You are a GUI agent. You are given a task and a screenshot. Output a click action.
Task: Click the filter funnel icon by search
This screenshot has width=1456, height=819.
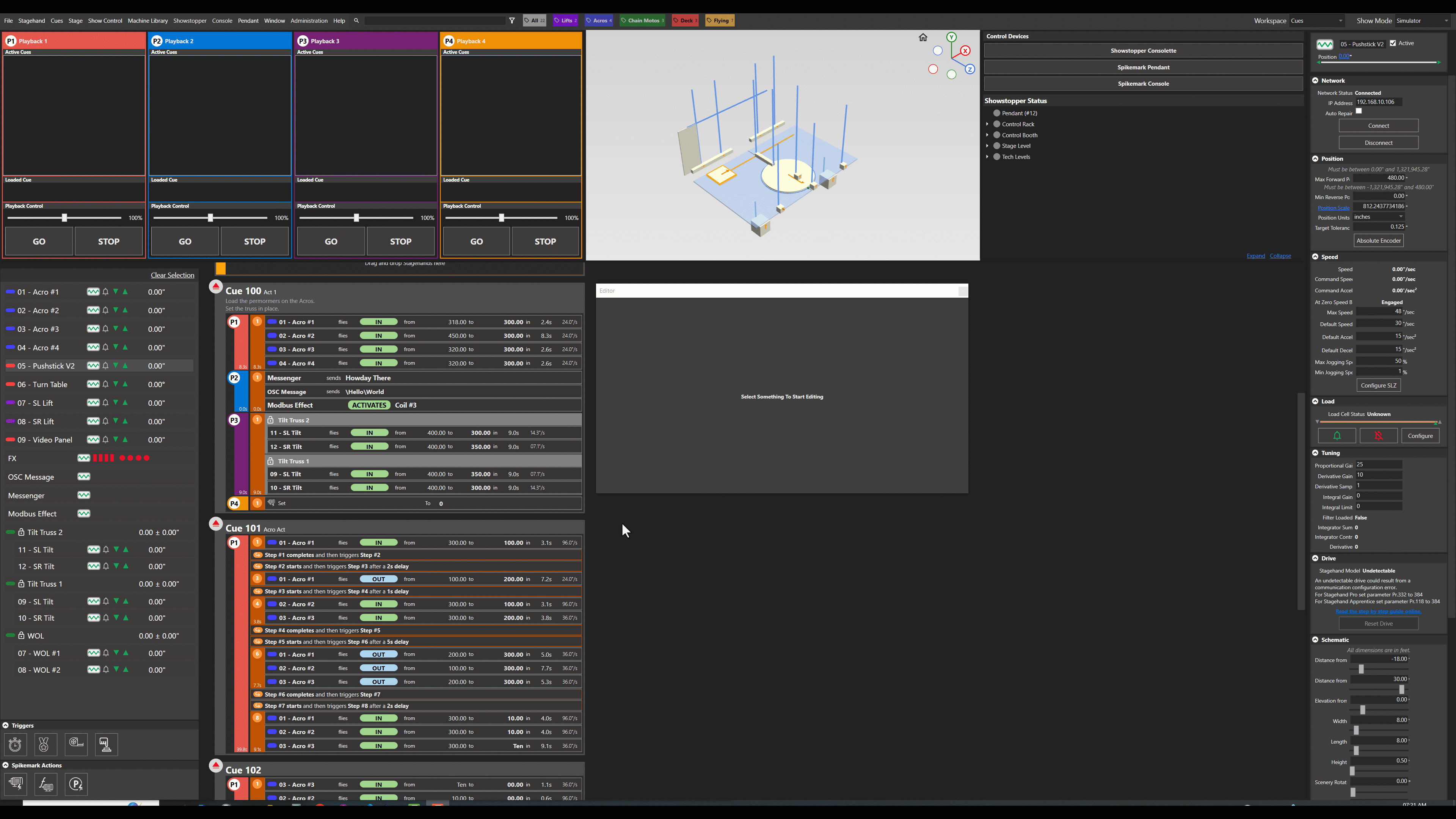(x=512, y=20)
